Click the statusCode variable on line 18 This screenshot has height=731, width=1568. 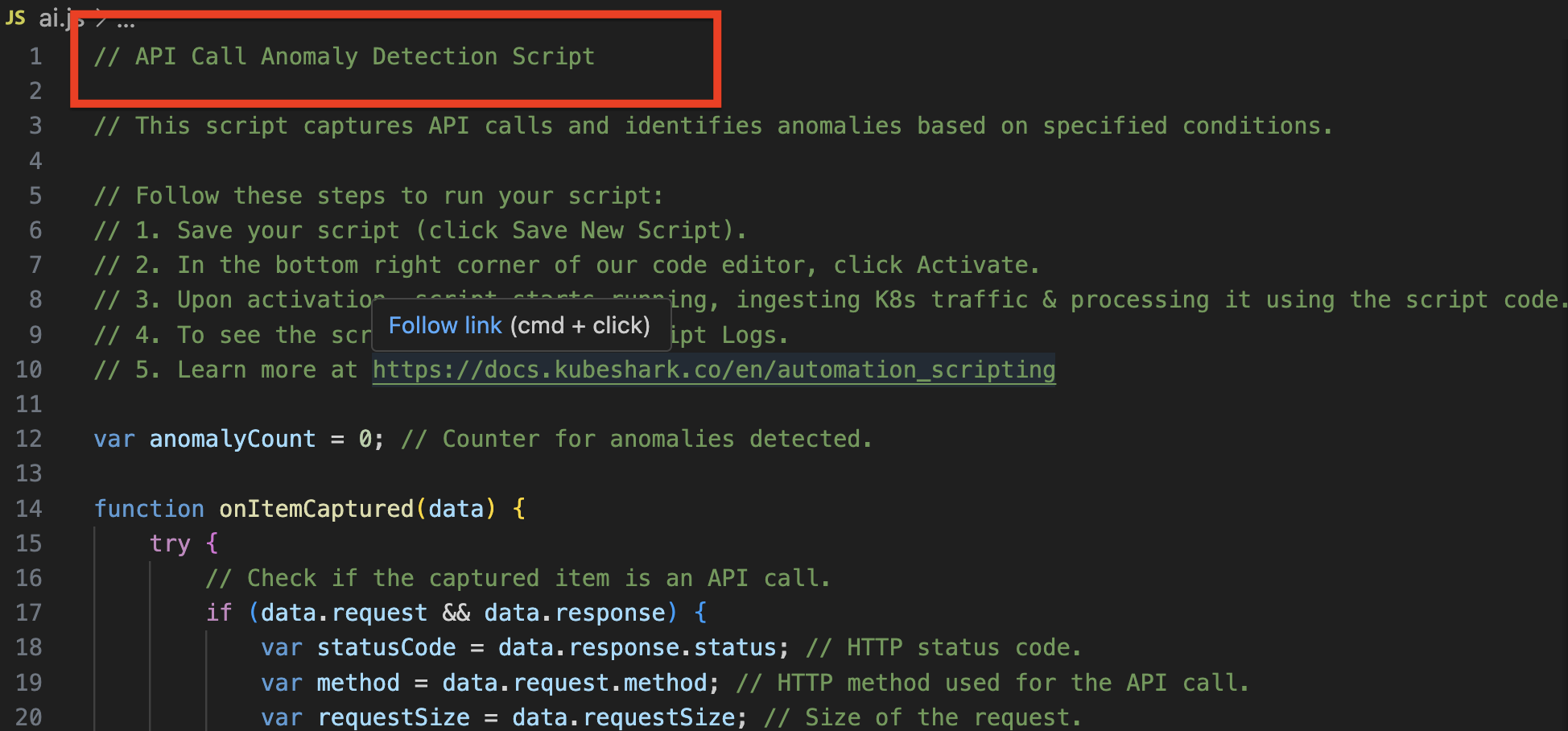pos(386,647)
